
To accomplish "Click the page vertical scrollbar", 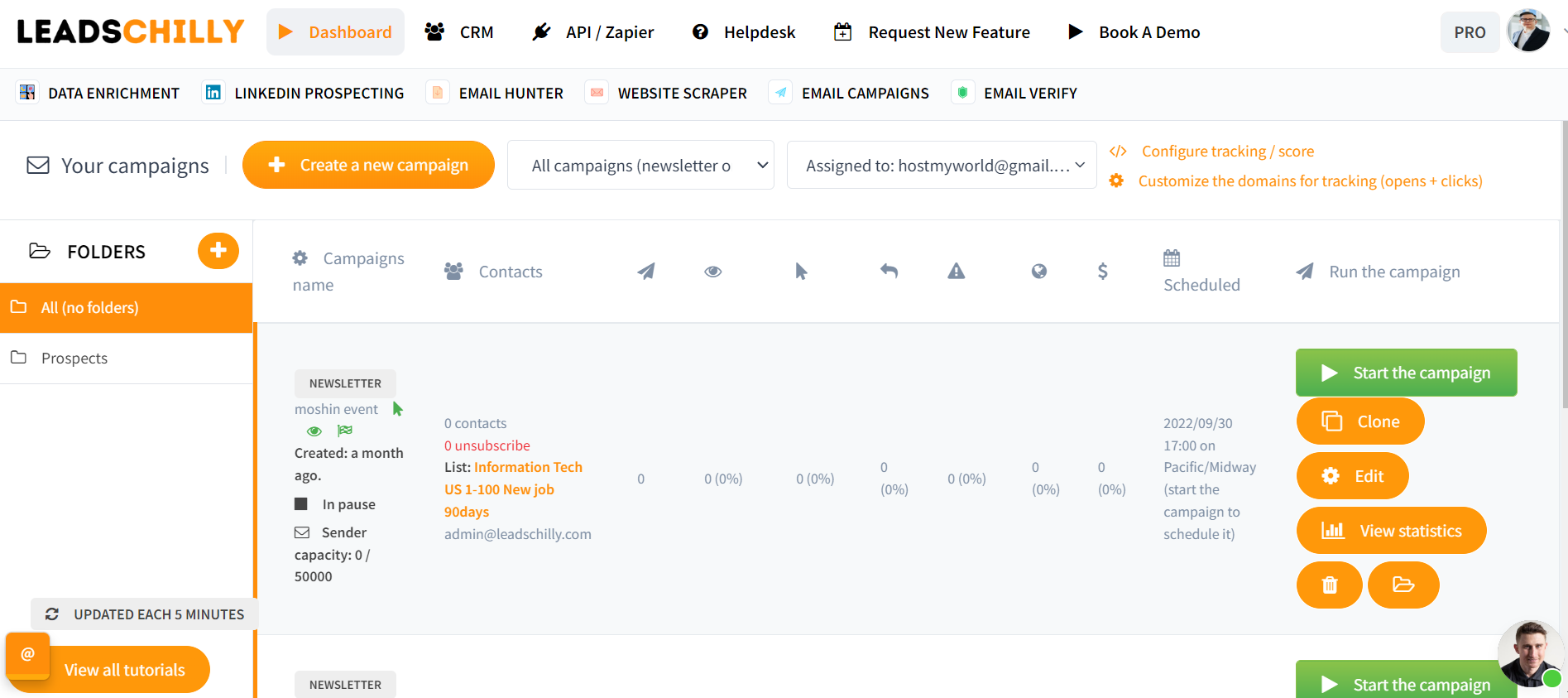I will [x=1564, y=265].
